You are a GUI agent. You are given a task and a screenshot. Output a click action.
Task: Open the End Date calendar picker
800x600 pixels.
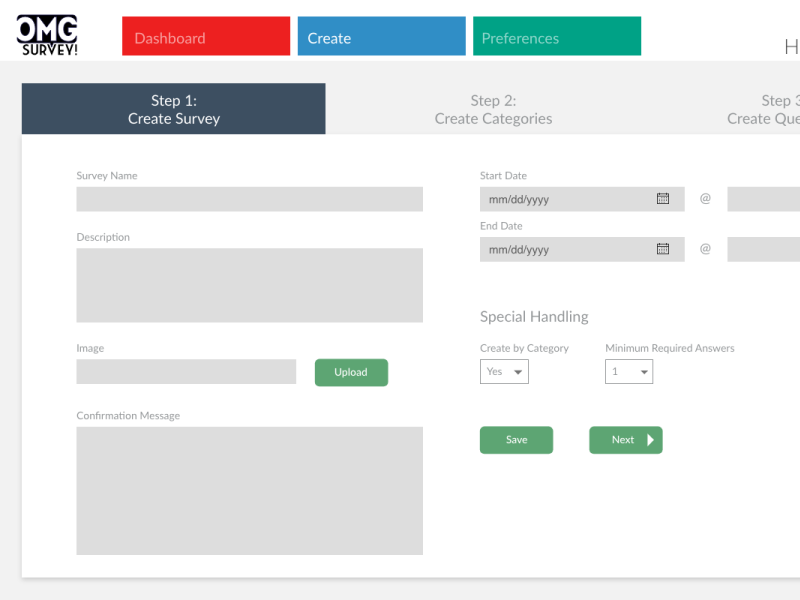pos(663,249)
